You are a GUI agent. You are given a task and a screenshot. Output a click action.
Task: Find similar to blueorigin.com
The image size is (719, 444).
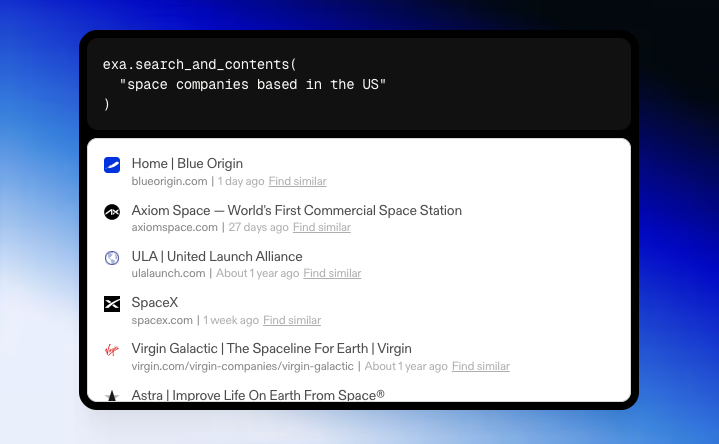click(x=298, y=181)
